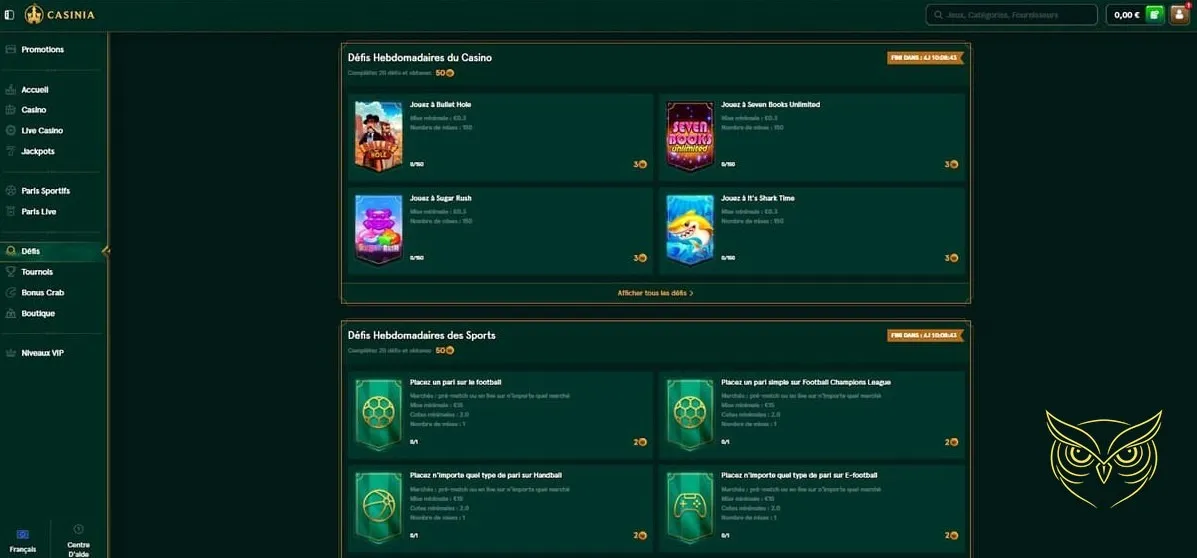Open Paris Sportifs ball icon
The image size is (1197, 558).
pyautogui.click(x=11, y=191)
